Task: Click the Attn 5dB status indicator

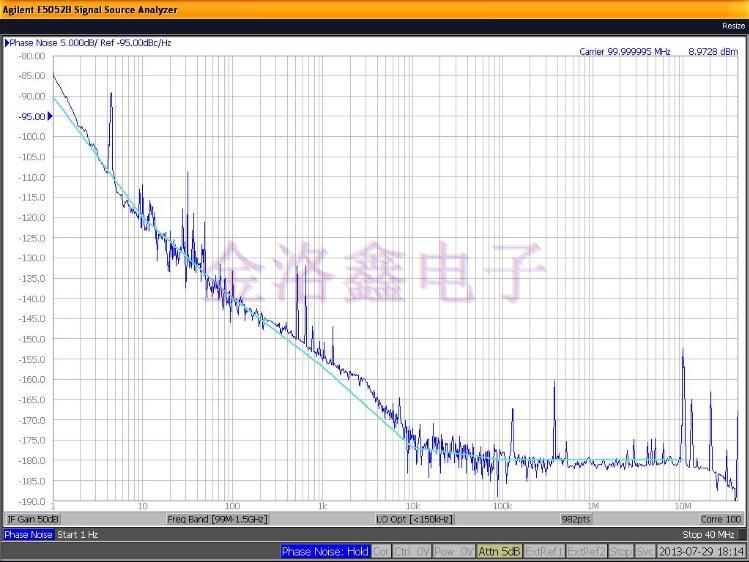Action: pyautogui.click(x=499, y=551)
